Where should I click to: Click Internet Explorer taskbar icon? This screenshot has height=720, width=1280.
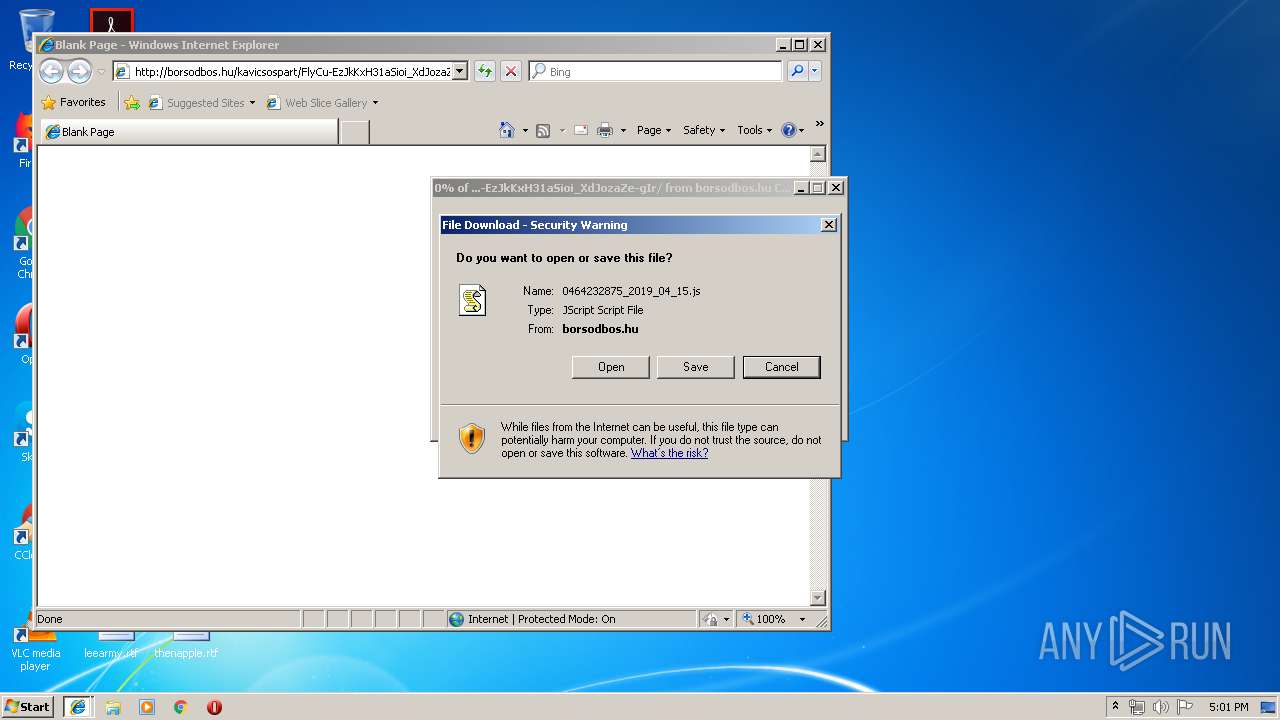tap(78, 706)
